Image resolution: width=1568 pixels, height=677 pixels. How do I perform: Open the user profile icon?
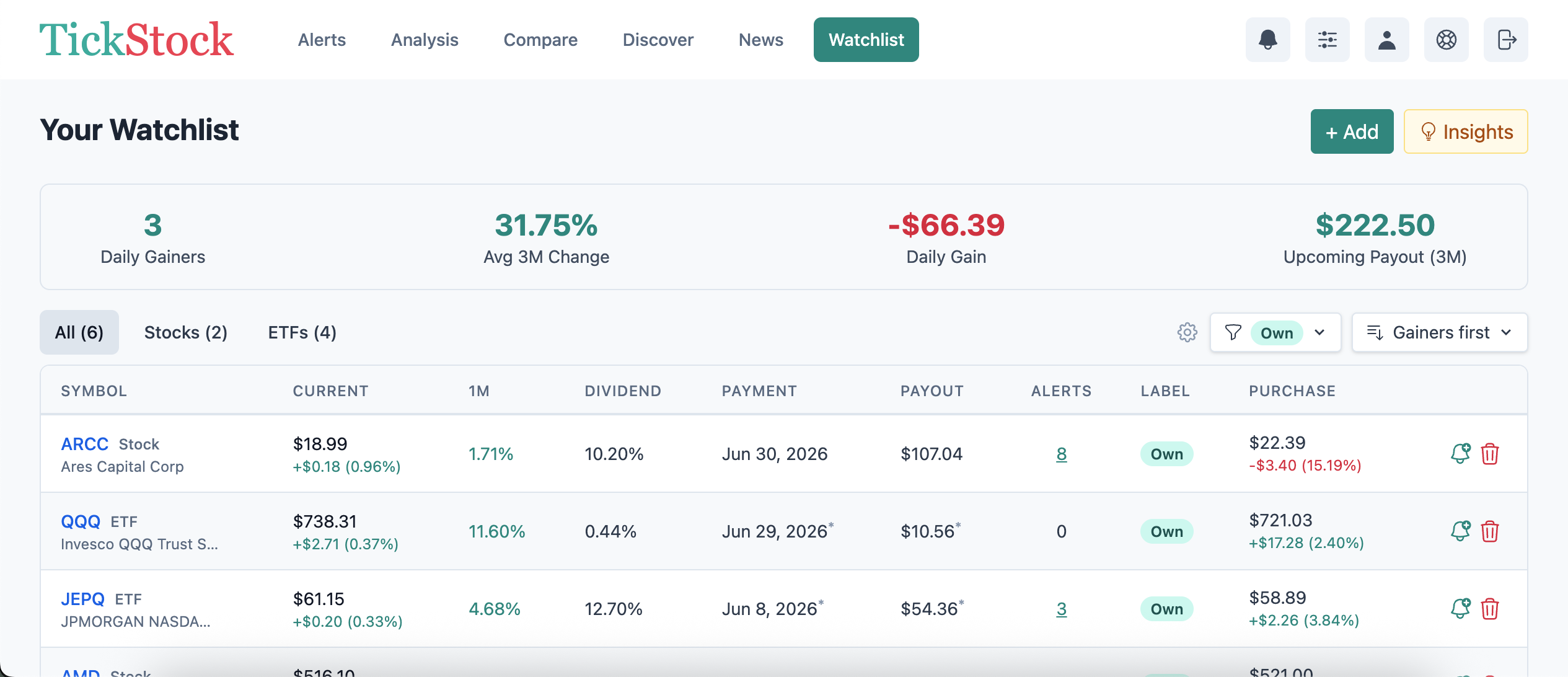coord(1386,40)
